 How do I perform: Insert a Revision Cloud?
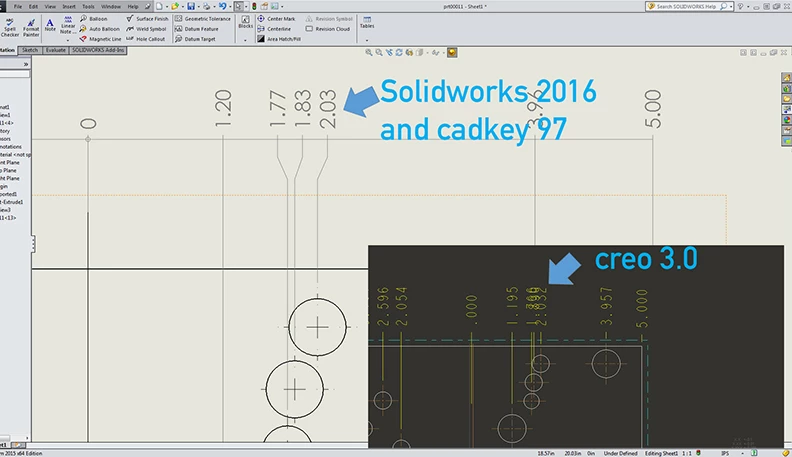[x=328, y=29]
